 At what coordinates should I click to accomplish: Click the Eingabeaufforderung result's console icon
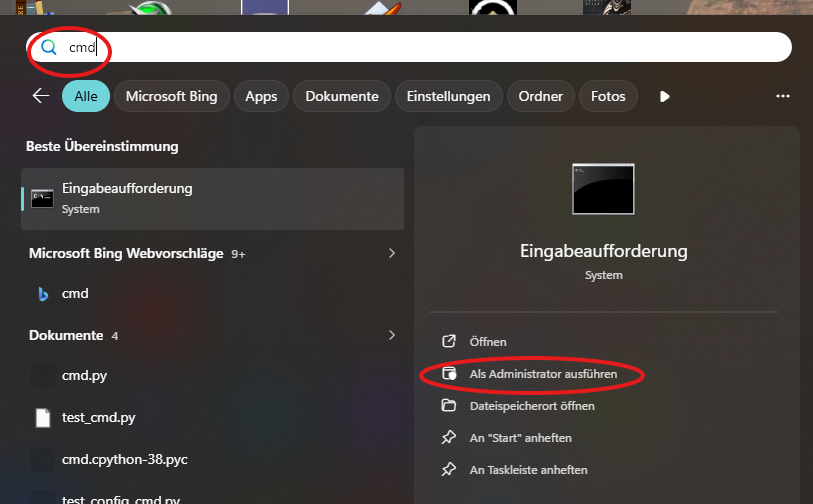pos(42,199)
